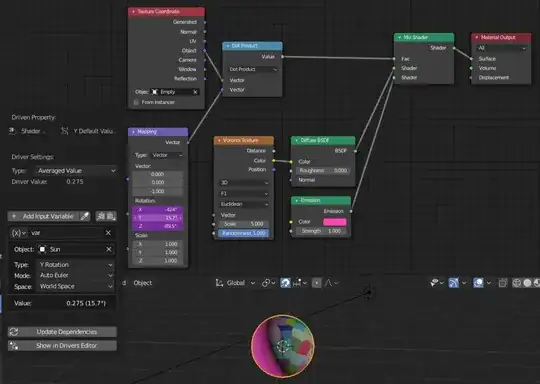Open the Mapping Type Vector dropdown
The image size is (540, 384).
167,155
